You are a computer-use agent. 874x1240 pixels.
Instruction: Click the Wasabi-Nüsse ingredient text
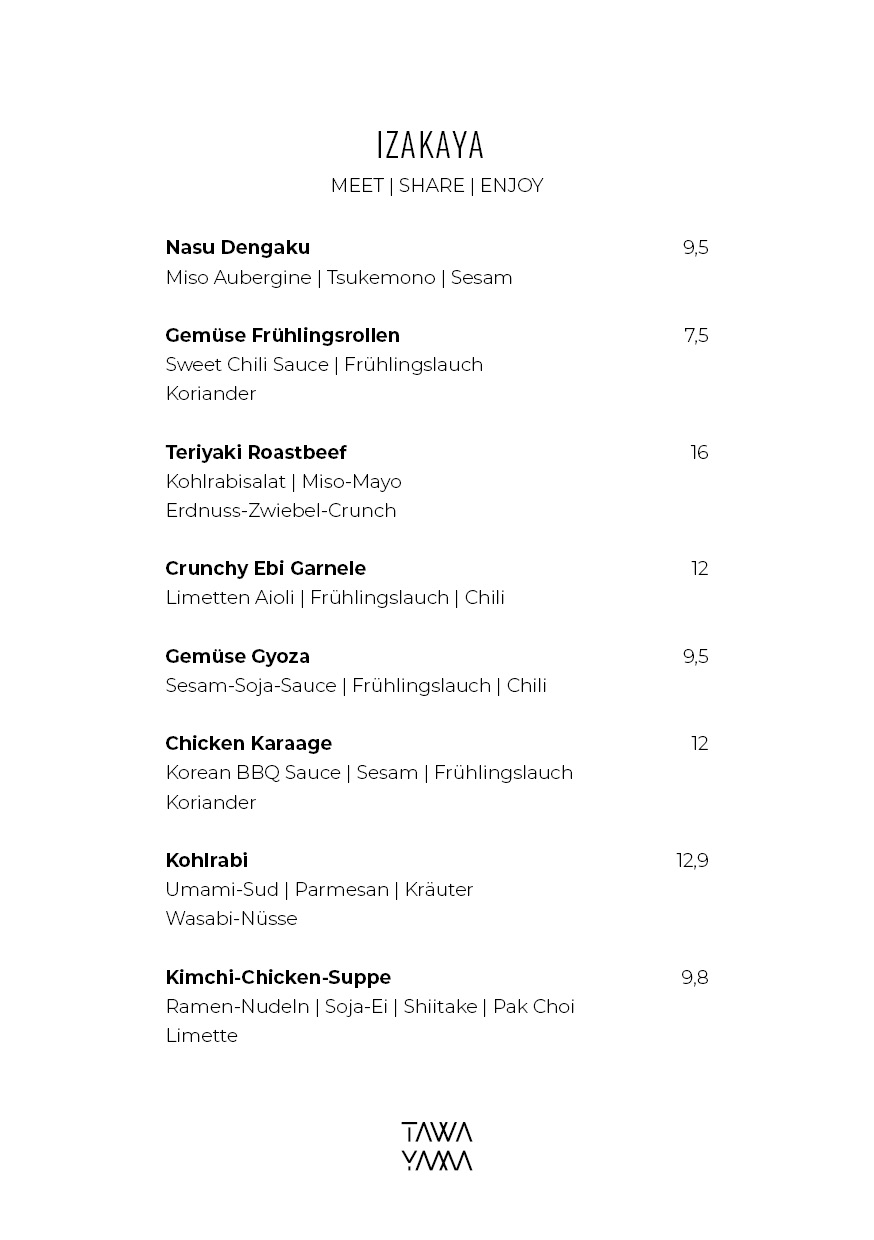click(232, 919)
